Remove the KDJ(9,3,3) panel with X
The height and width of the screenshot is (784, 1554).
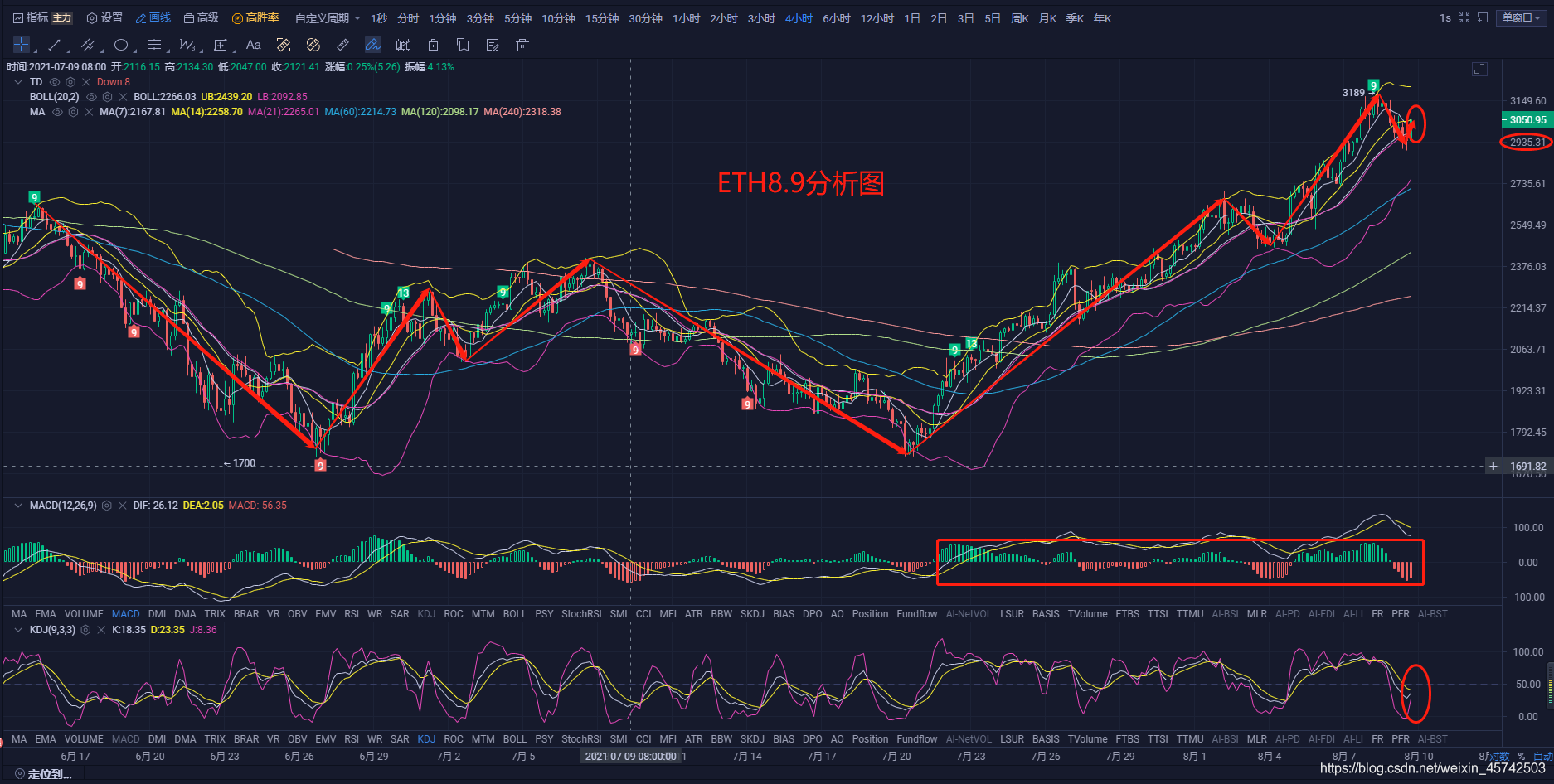click(101, 630)
